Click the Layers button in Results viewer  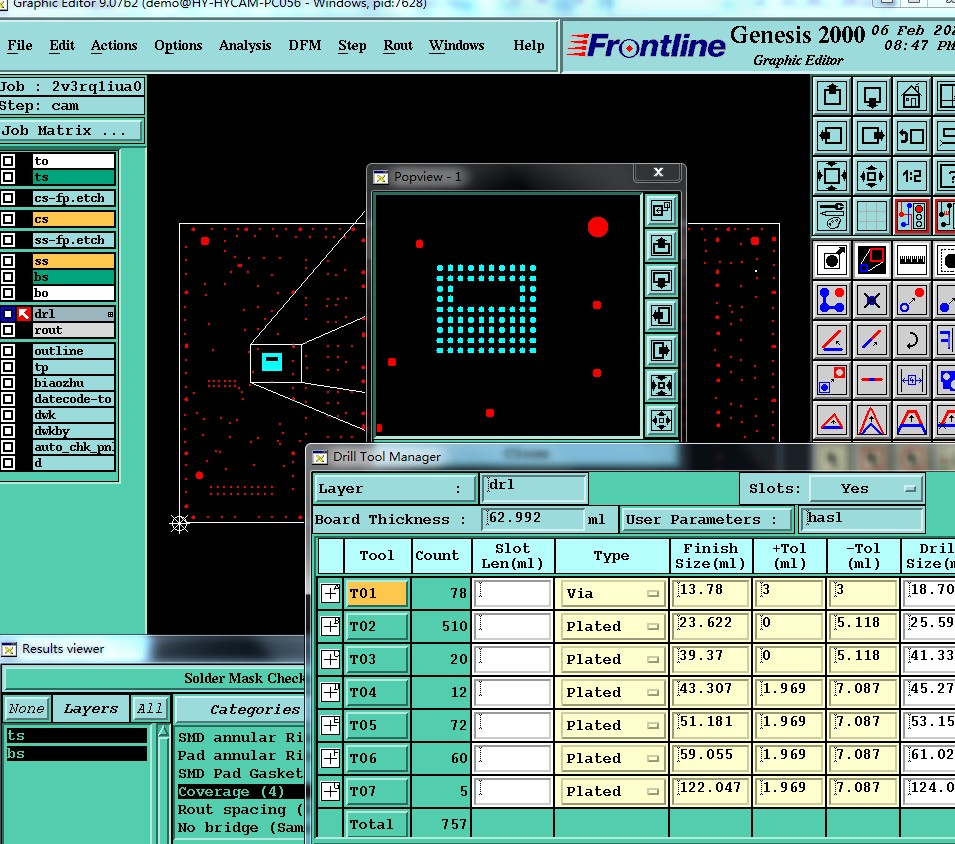tap(91, 709)
